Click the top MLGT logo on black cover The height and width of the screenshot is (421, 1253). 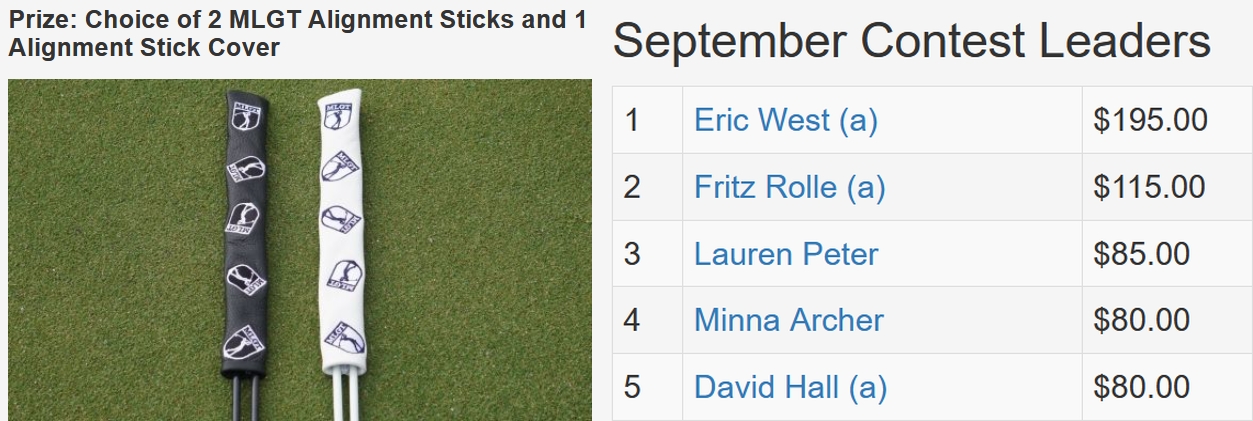pyautogui.click(x=244, y=115)
